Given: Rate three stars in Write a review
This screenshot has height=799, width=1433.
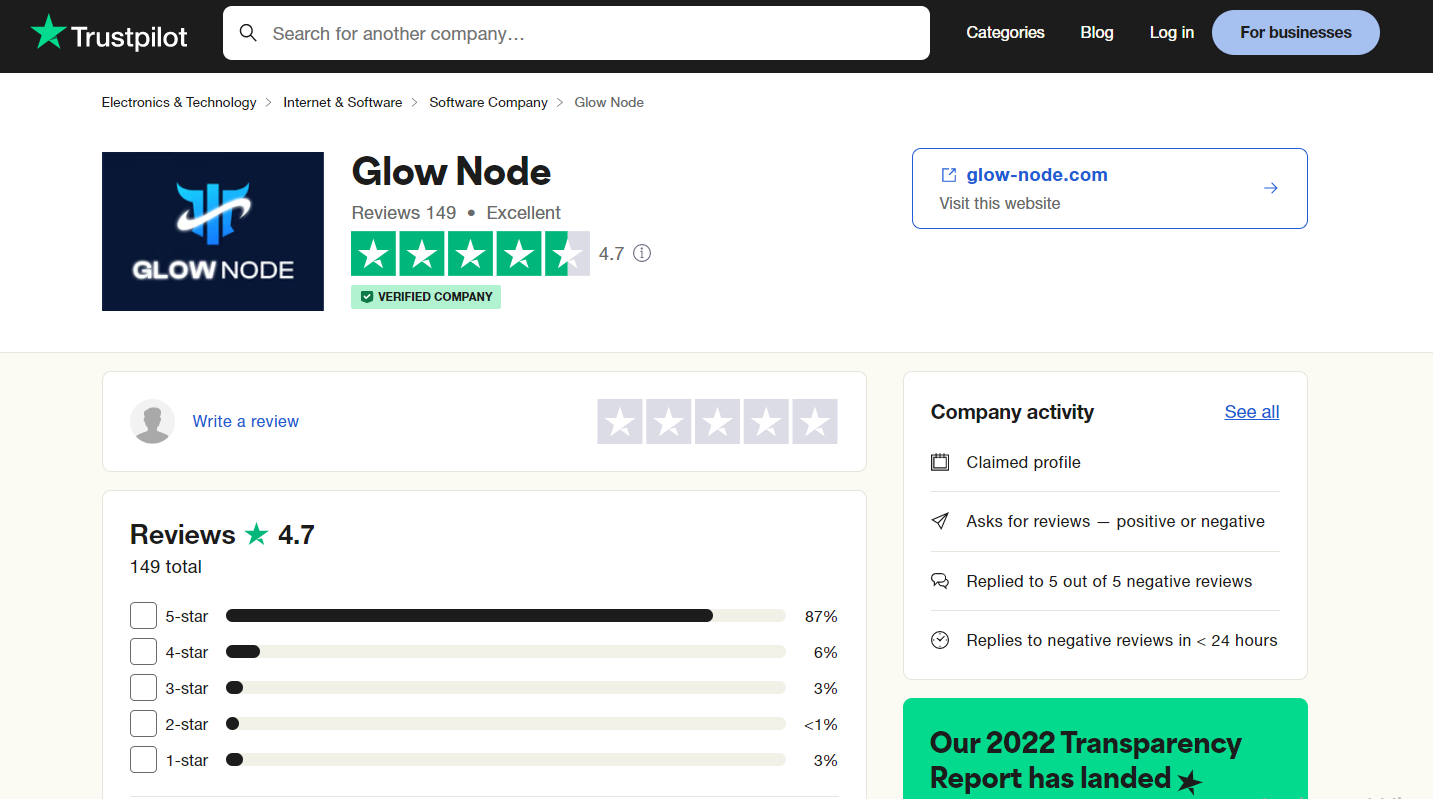Looking at the screenshot, I should 717,421.
